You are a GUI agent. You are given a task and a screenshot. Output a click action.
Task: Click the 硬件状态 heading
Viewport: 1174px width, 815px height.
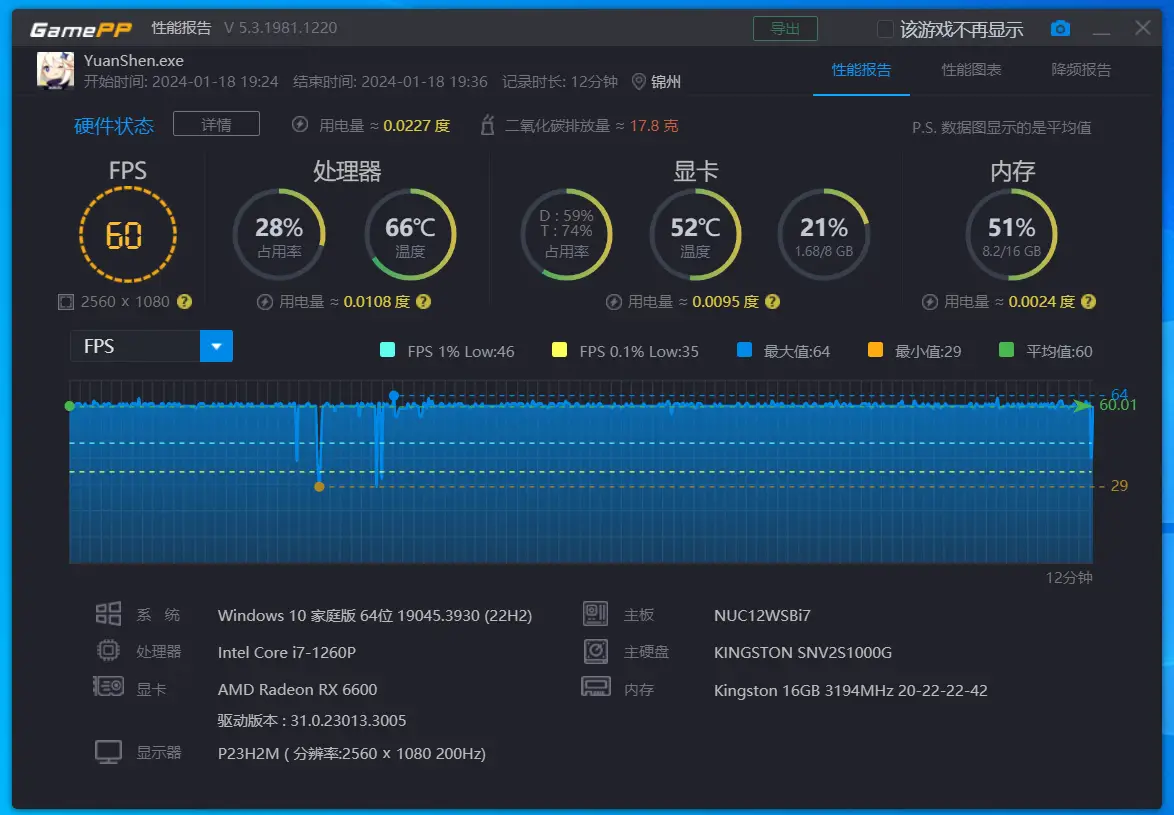114,125
